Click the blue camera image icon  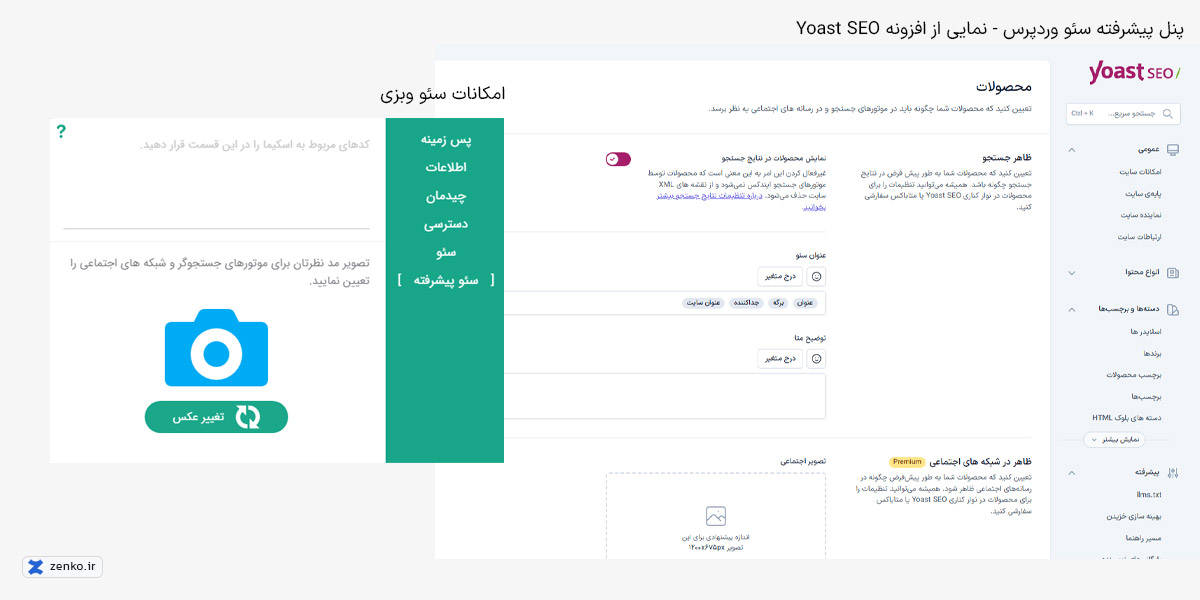coord(216,347)
